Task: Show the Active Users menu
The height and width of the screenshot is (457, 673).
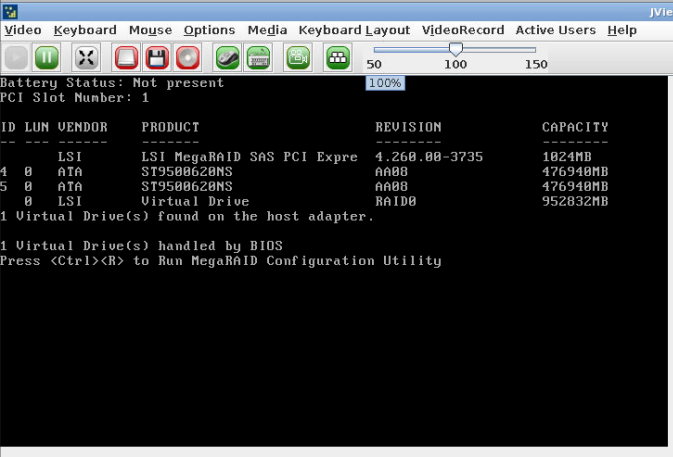Action: pos(555,30)
